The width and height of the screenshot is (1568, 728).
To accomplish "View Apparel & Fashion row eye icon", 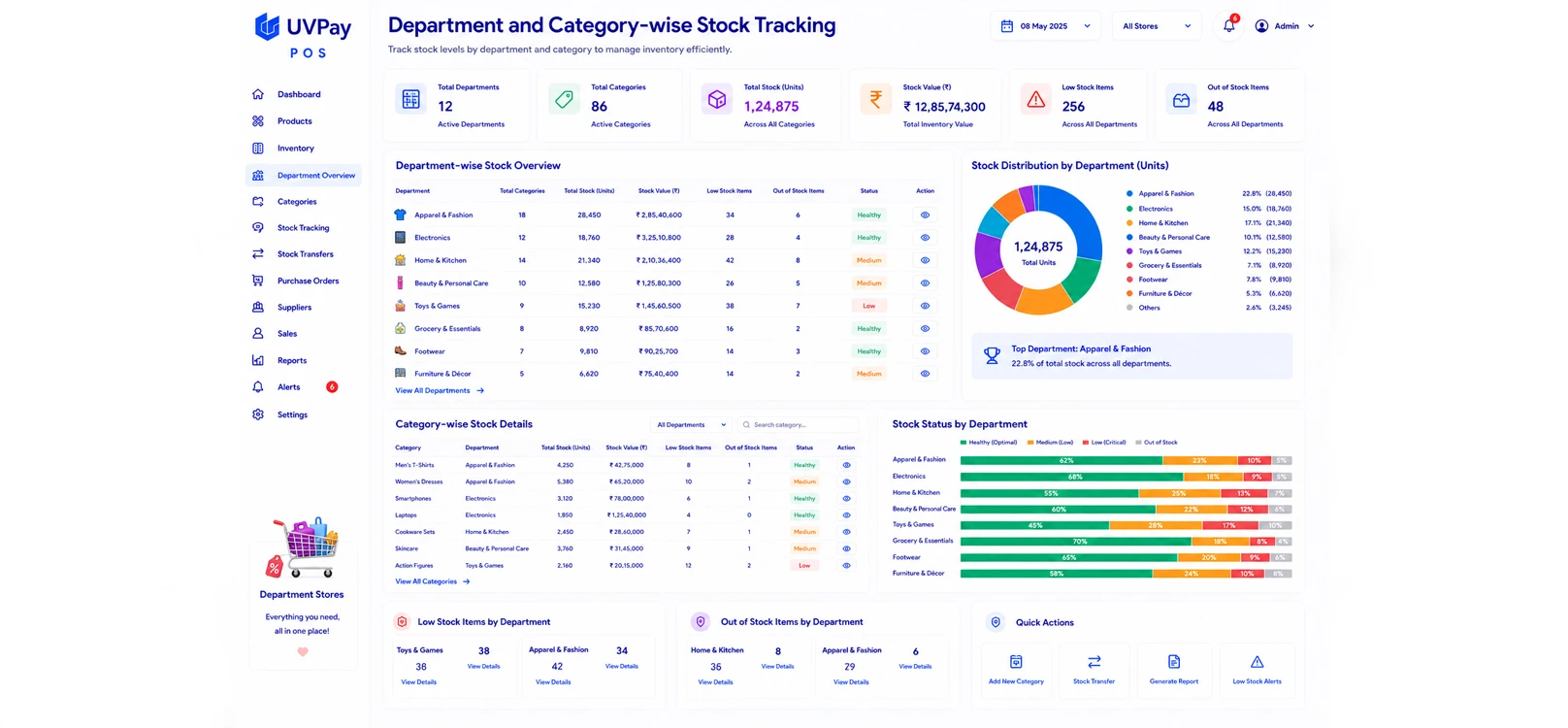I will point(925,215).
